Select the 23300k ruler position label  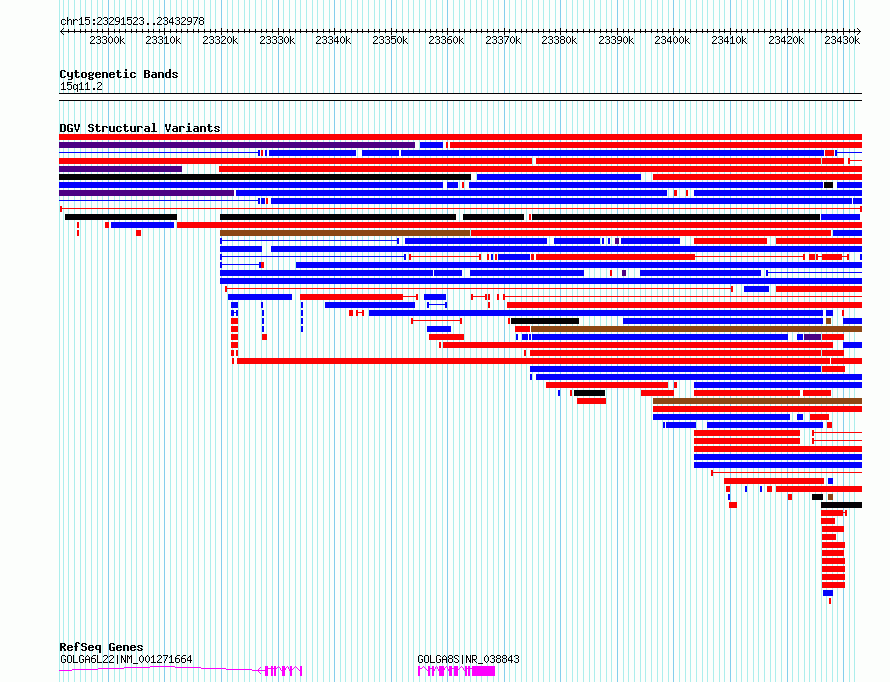107,40
